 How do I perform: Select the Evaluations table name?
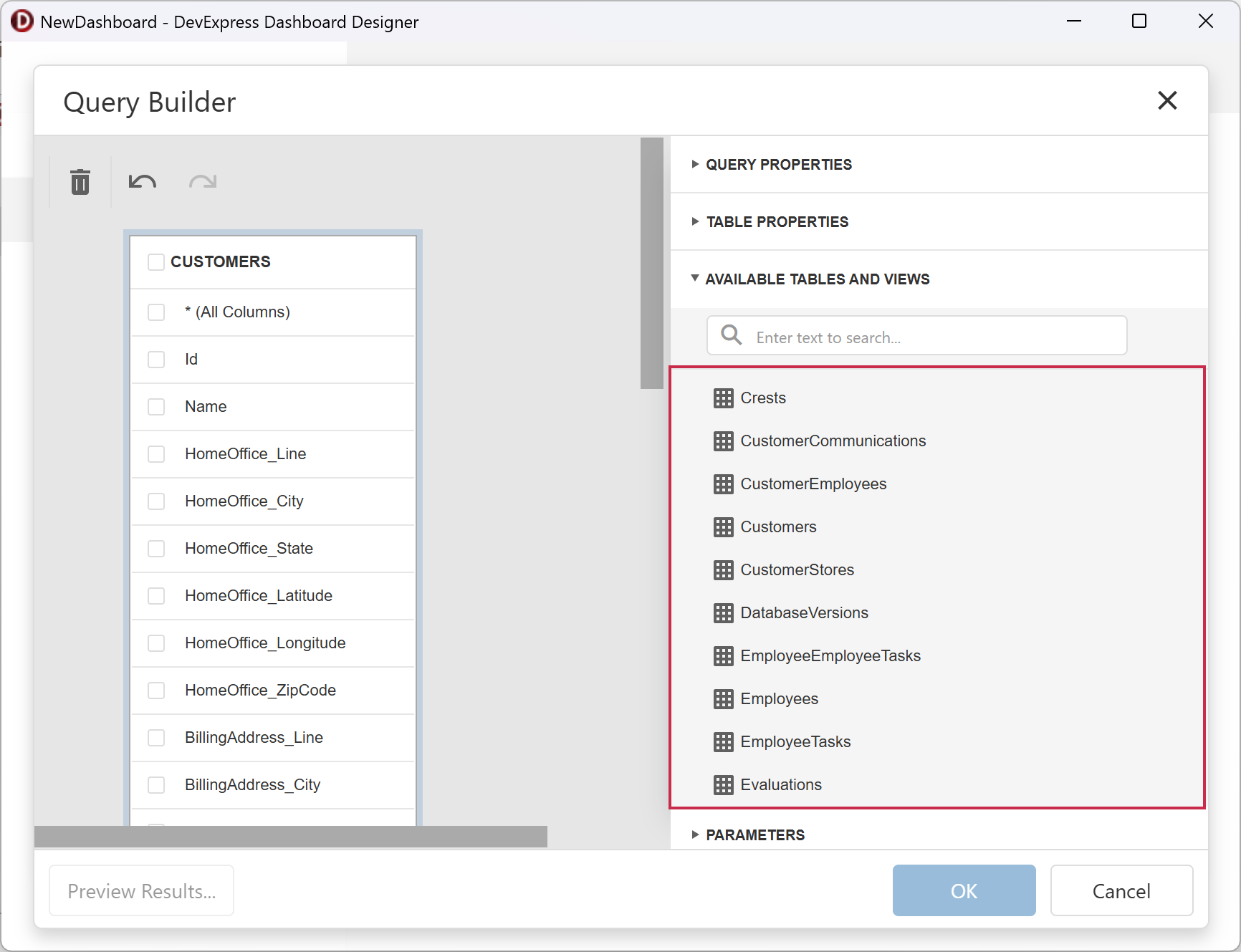click(781, 785)
